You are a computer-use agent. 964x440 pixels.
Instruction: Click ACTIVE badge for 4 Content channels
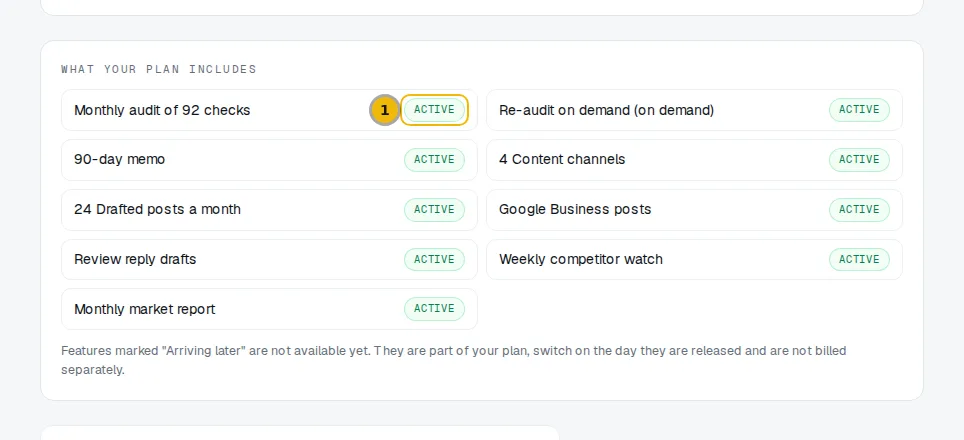tap(859, 160)
